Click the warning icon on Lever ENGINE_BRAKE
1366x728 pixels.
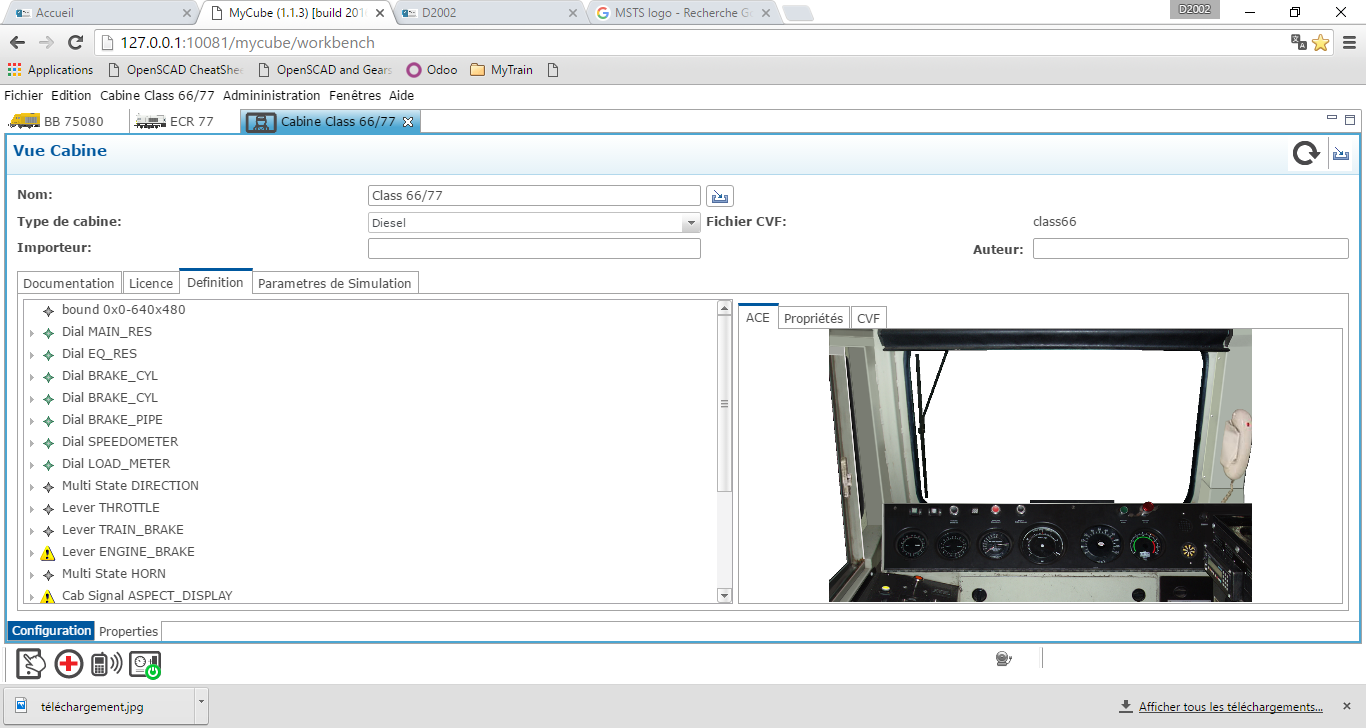coord(48,552)
